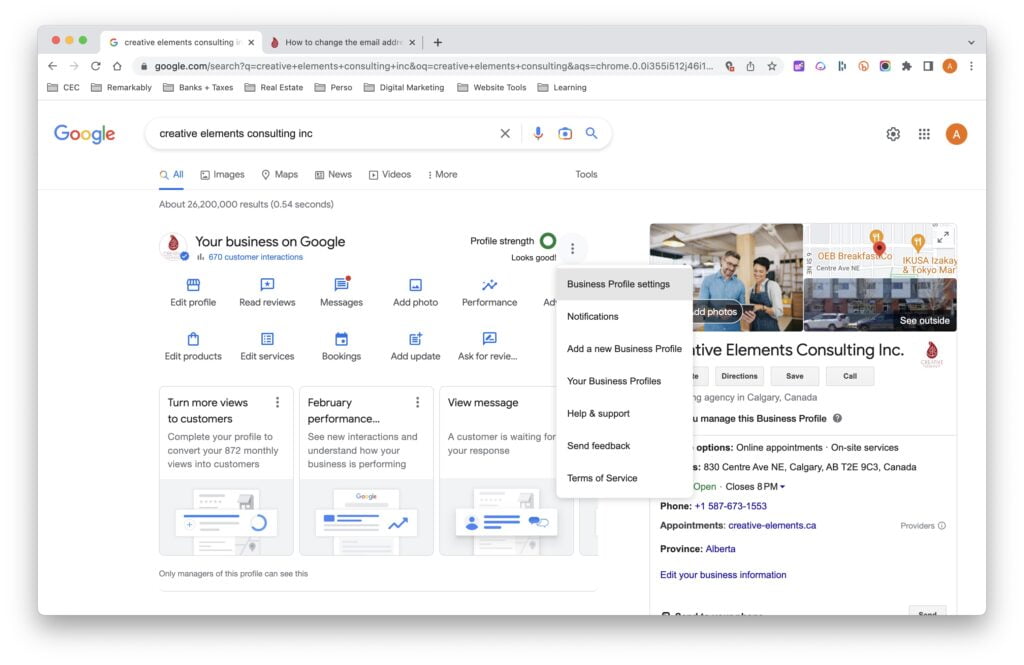1024x665 pixels.
Task: Click the phone number +1 587-673-1553
Action: pyautogui.click(x=730, y=506)
